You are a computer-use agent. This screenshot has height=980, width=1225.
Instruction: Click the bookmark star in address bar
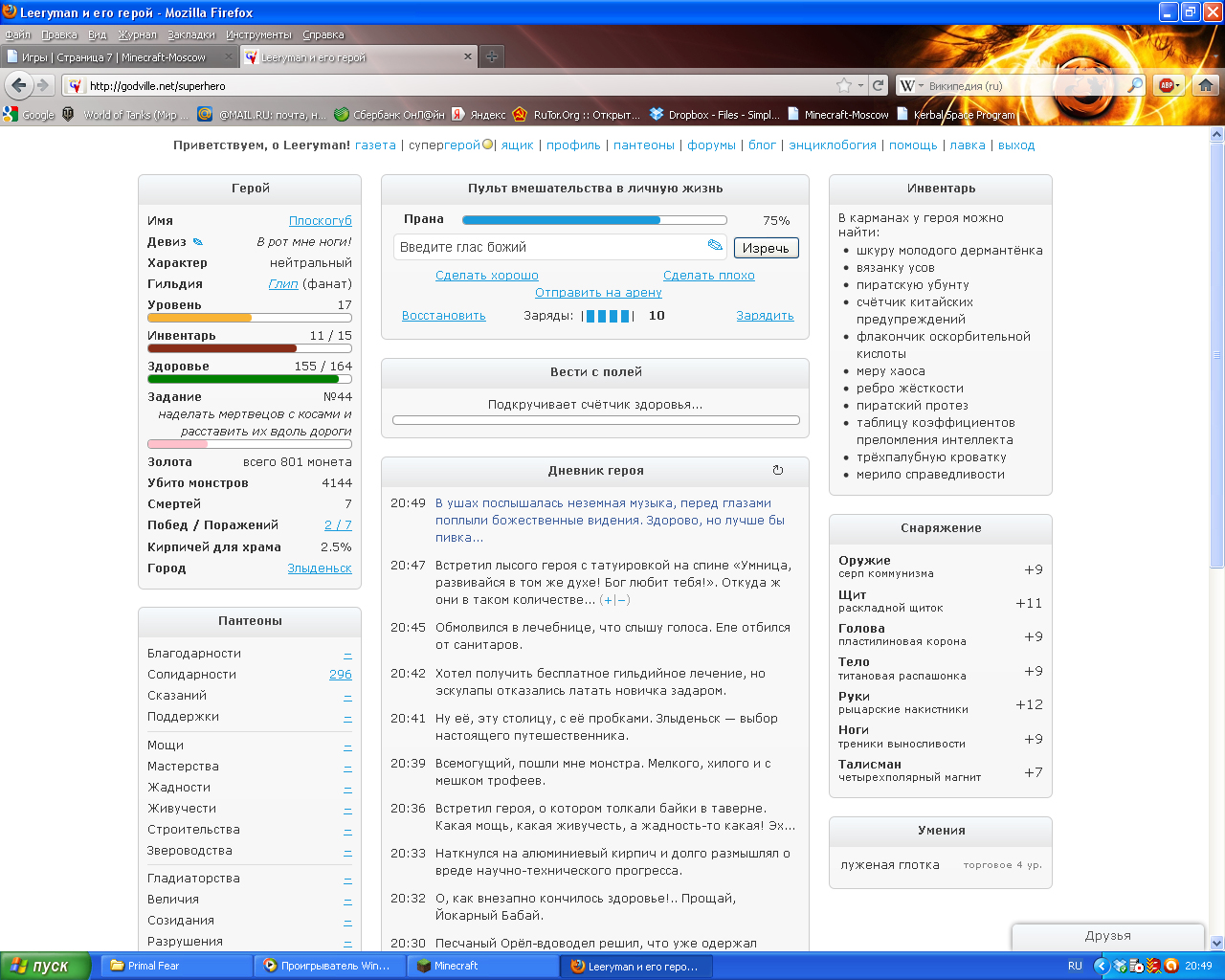click(x=843, y=85)
